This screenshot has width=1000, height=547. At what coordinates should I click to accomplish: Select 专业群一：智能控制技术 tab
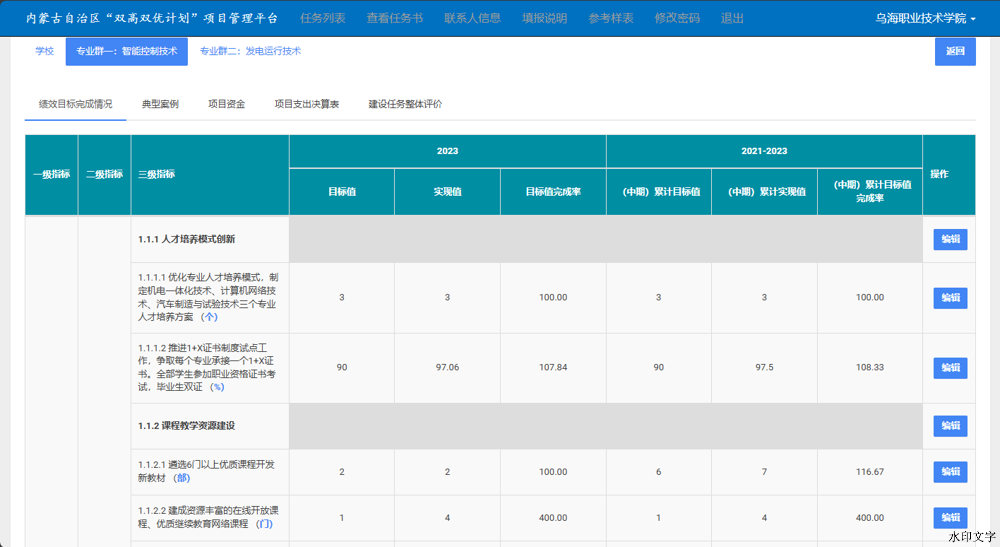(126, 51)
